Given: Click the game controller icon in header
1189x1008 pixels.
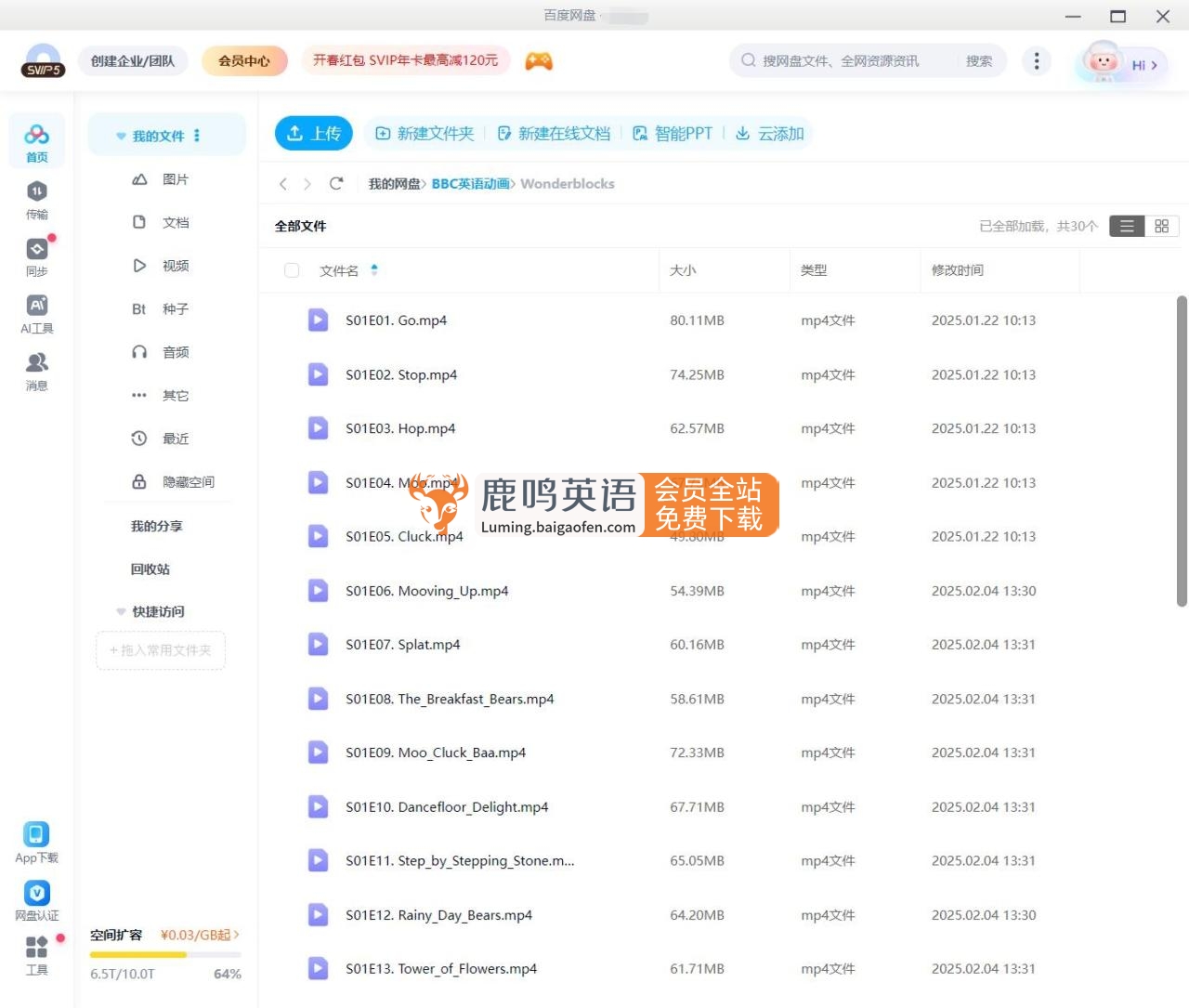Looking at the screenshot, I should [539, 61].
